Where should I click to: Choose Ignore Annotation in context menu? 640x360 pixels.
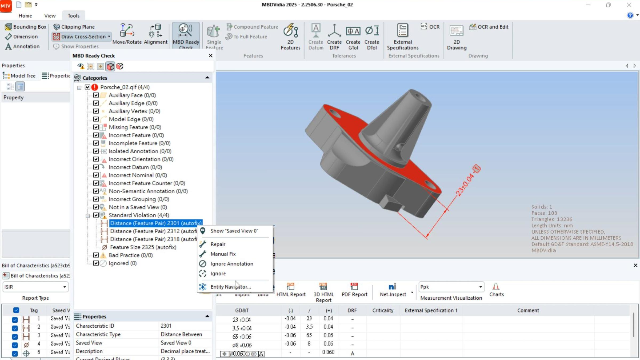point(231,264)
